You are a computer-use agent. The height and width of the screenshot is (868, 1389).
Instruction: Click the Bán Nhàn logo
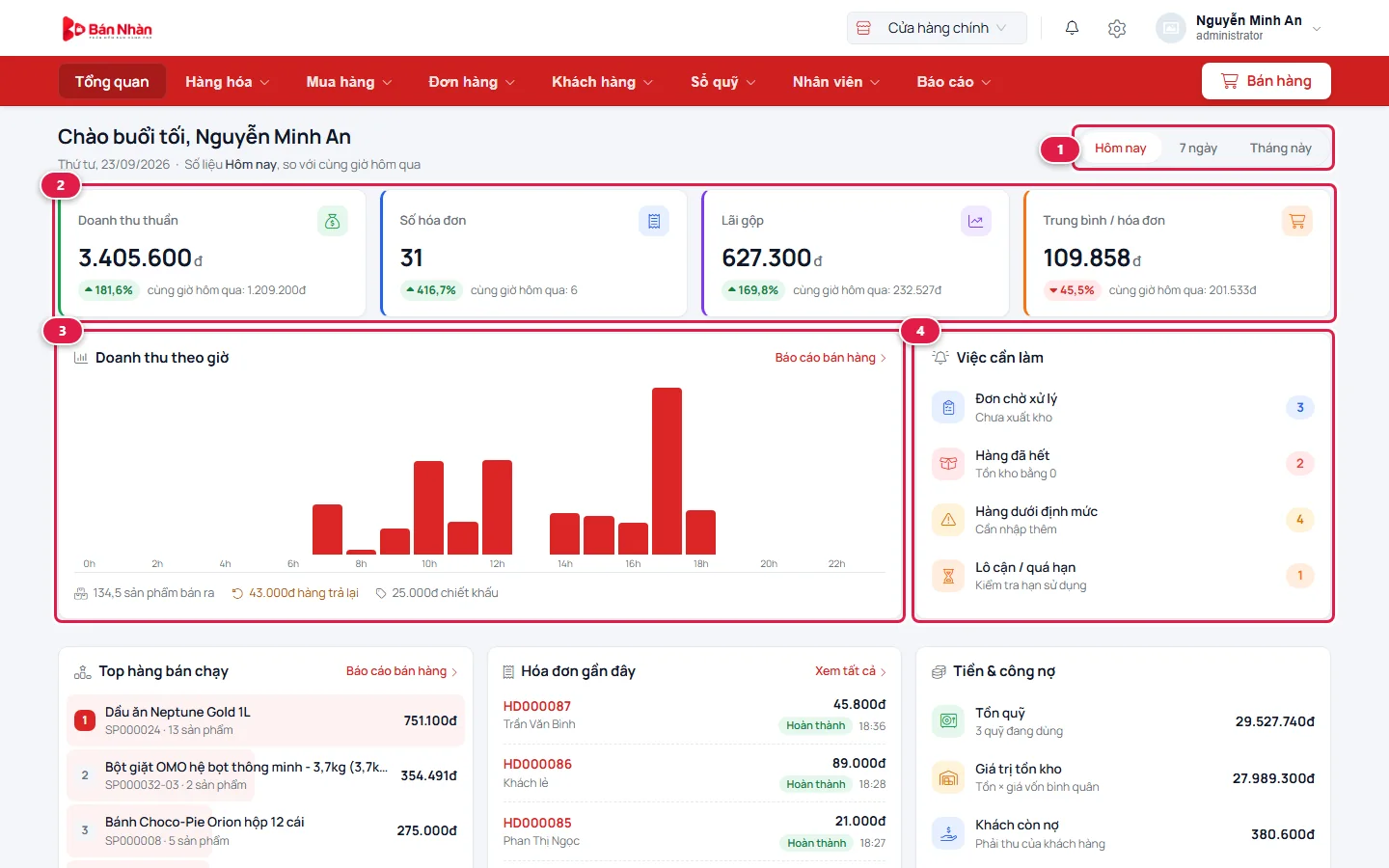(x=107, y=29)
